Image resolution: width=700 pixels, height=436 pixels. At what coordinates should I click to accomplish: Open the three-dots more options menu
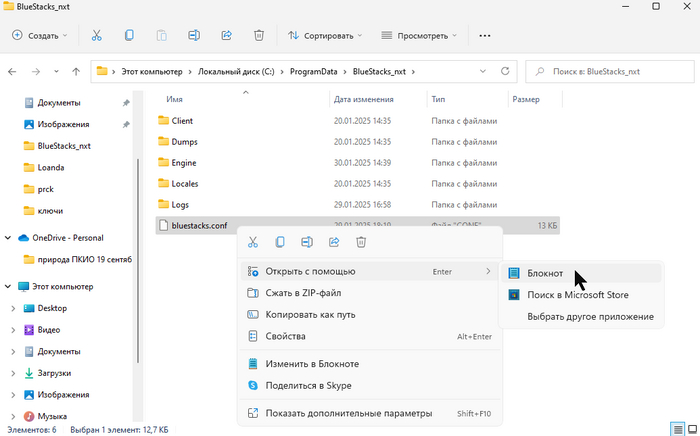pos(485,36)
